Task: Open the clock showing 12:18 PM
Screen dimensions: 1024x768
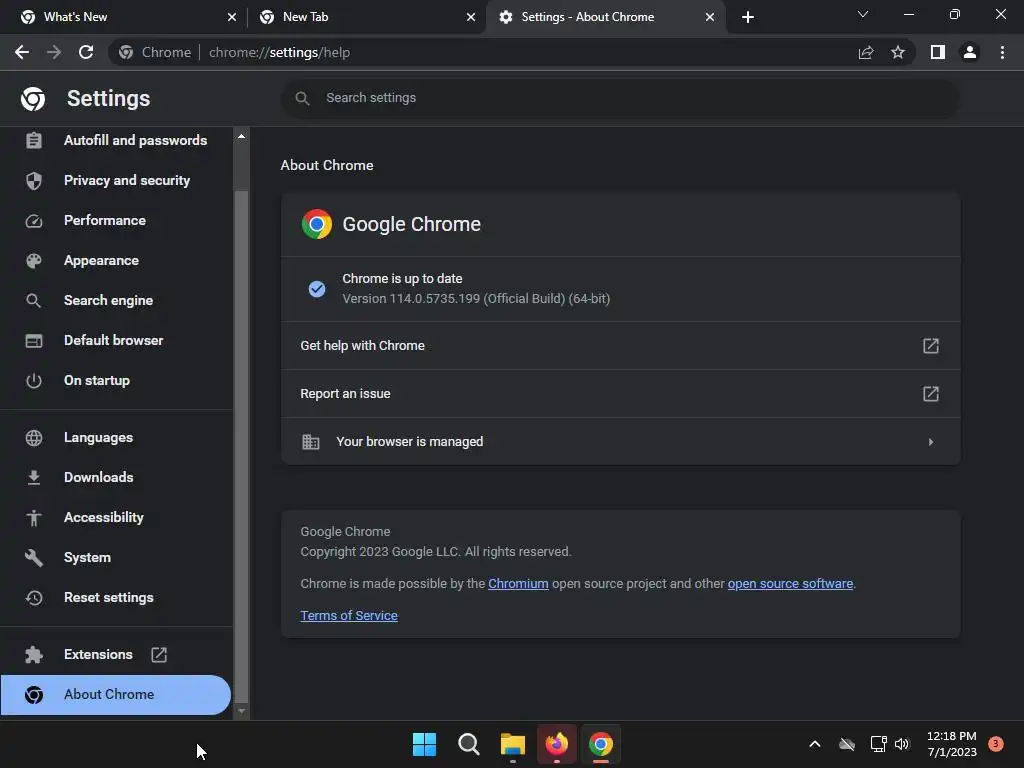Action: coord(952,744)
